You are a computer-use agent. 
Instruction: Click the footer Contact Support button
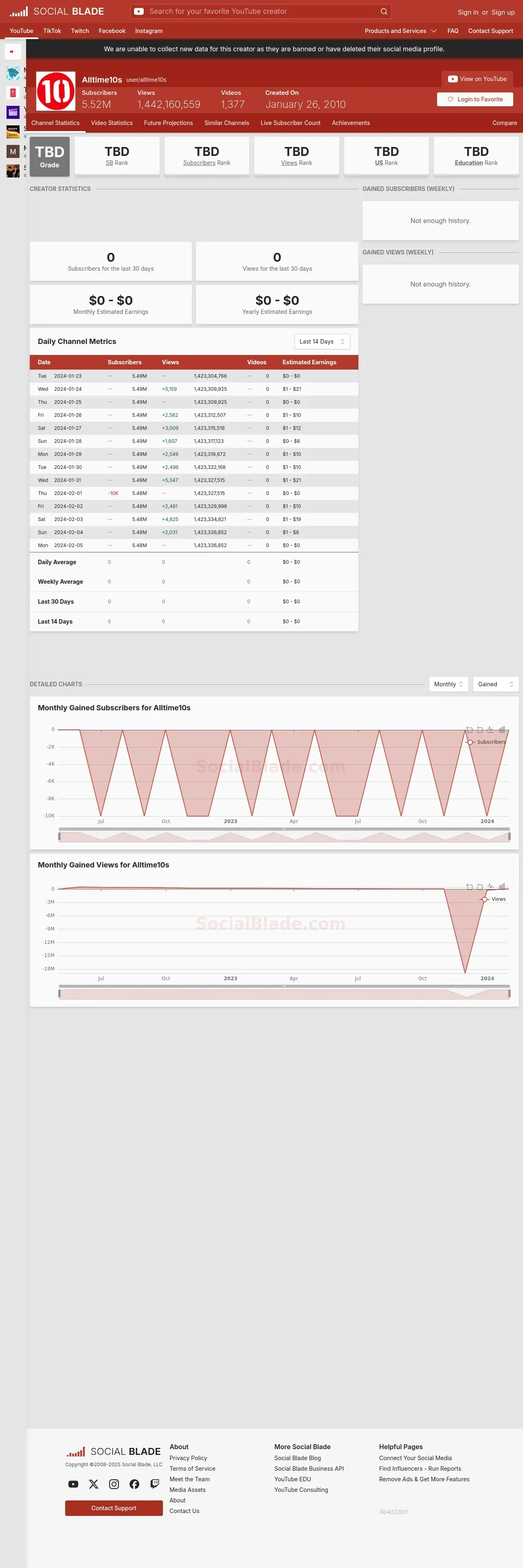pos(114,1508)
